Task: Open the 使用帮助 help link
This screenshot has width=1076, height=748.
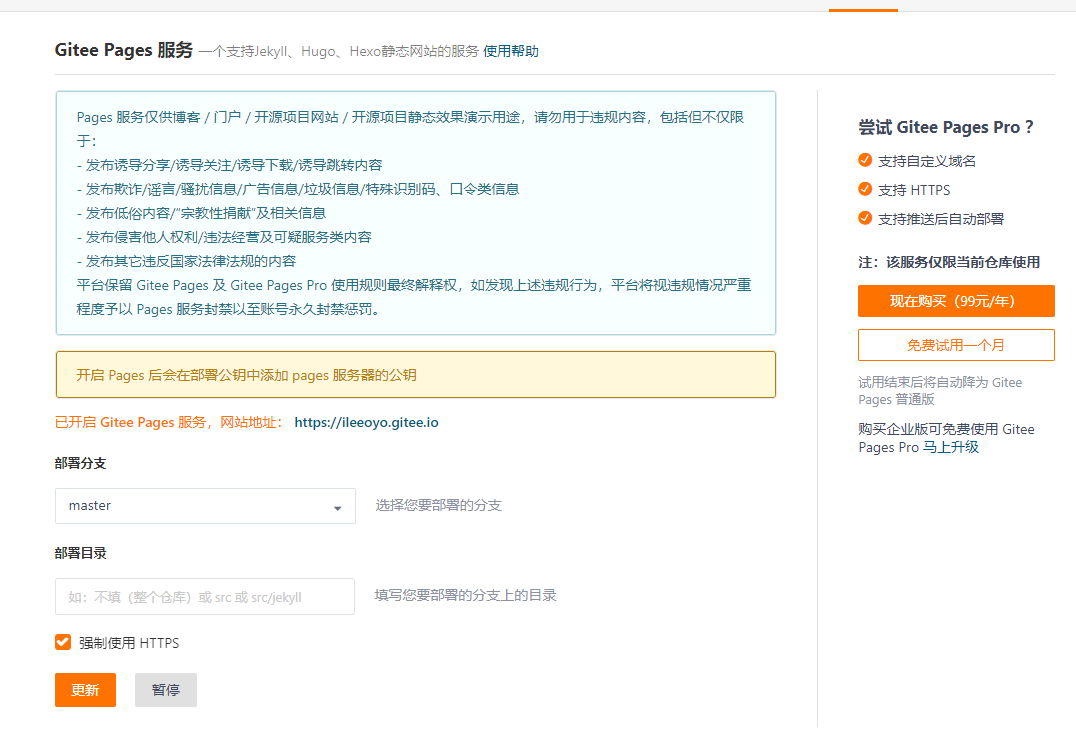Action: (x=511, y=51)
